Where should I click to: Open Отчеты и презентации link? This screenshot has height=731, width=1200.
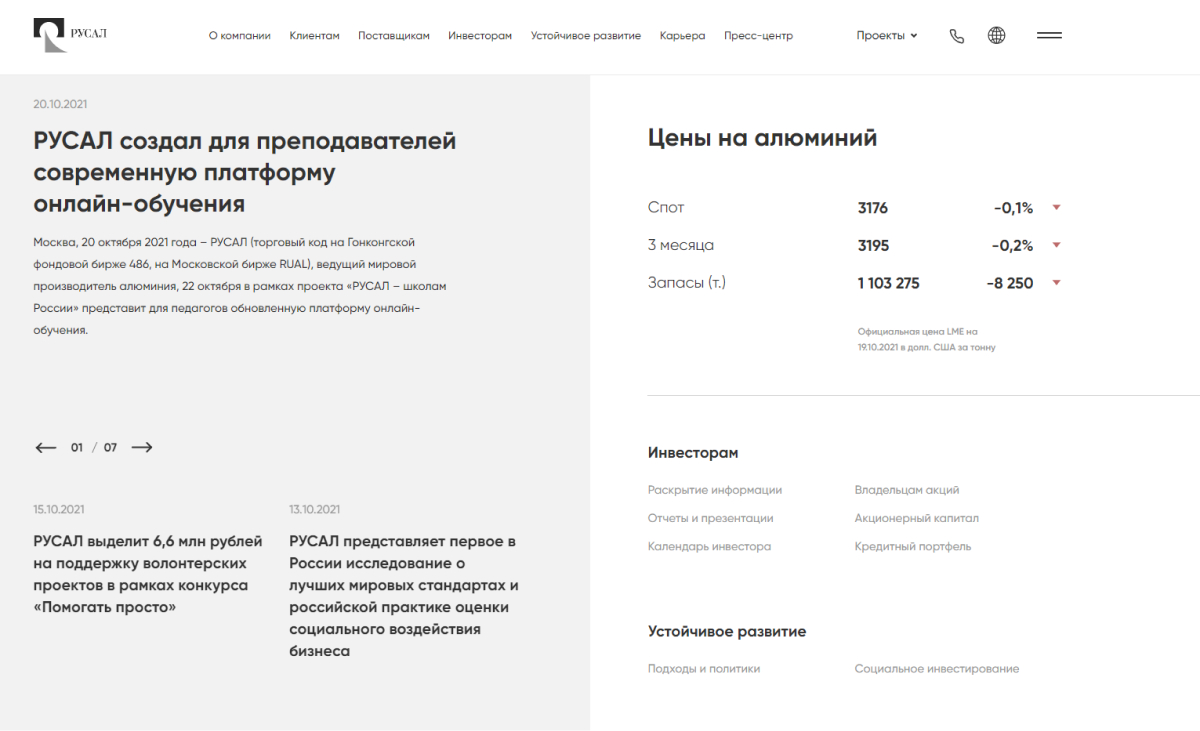coord(711,518)
